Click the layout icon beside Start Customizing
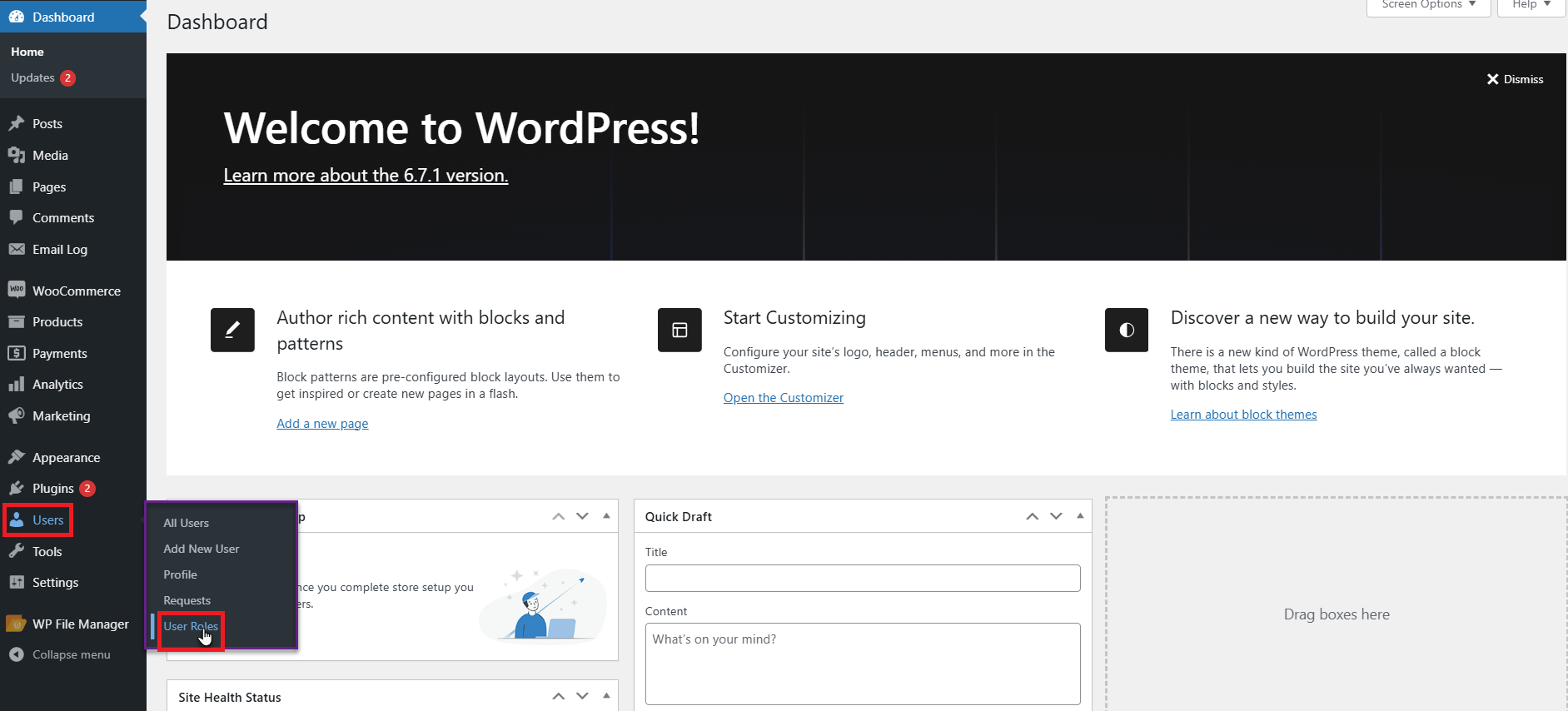Viewport: 1568px width, 711px height. (679, 330)
